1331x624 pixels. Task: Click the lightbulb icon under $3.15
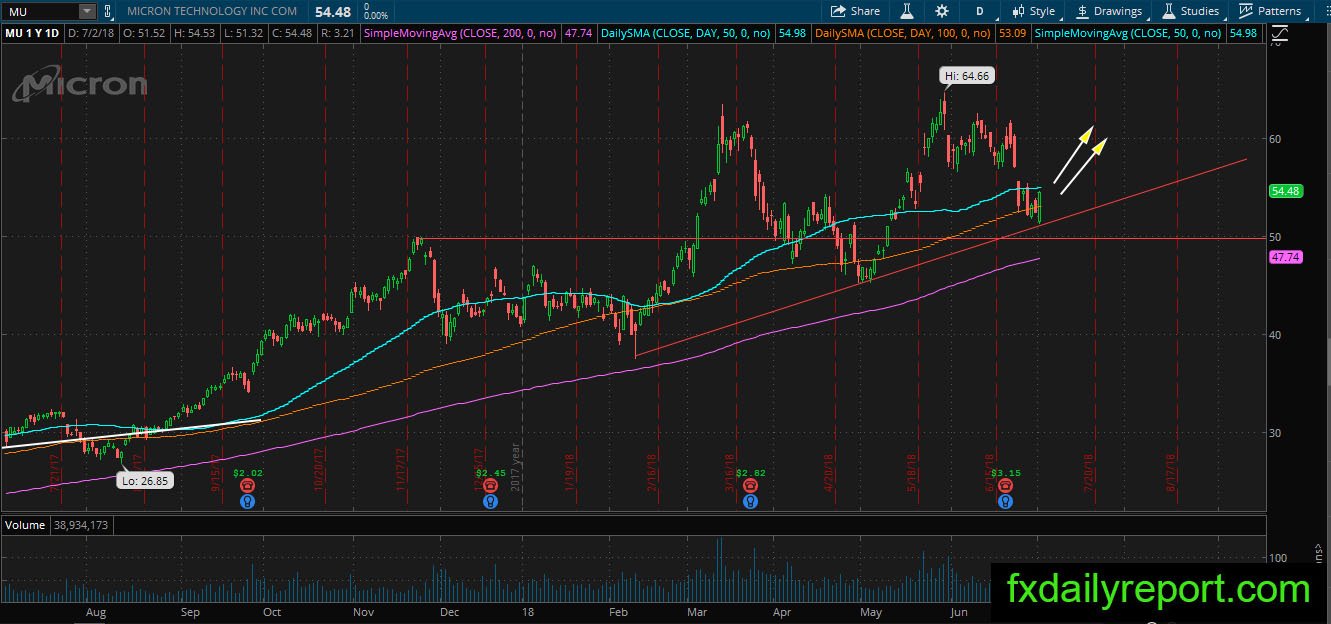click(x=1005, y=501)
